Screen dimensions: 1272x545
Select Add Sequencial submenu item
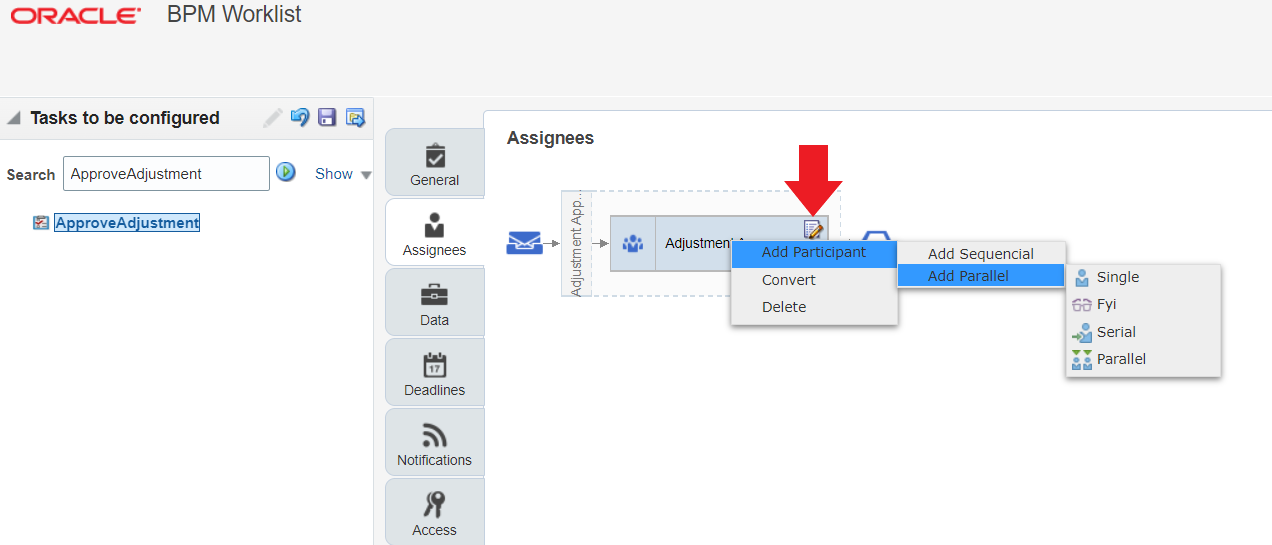point(981,254)
